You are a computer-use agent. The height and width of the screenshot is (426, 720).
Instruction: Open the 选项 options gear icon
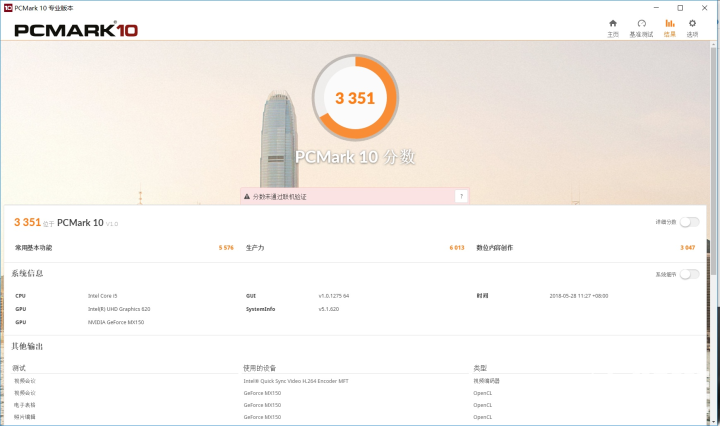[692, 23]
